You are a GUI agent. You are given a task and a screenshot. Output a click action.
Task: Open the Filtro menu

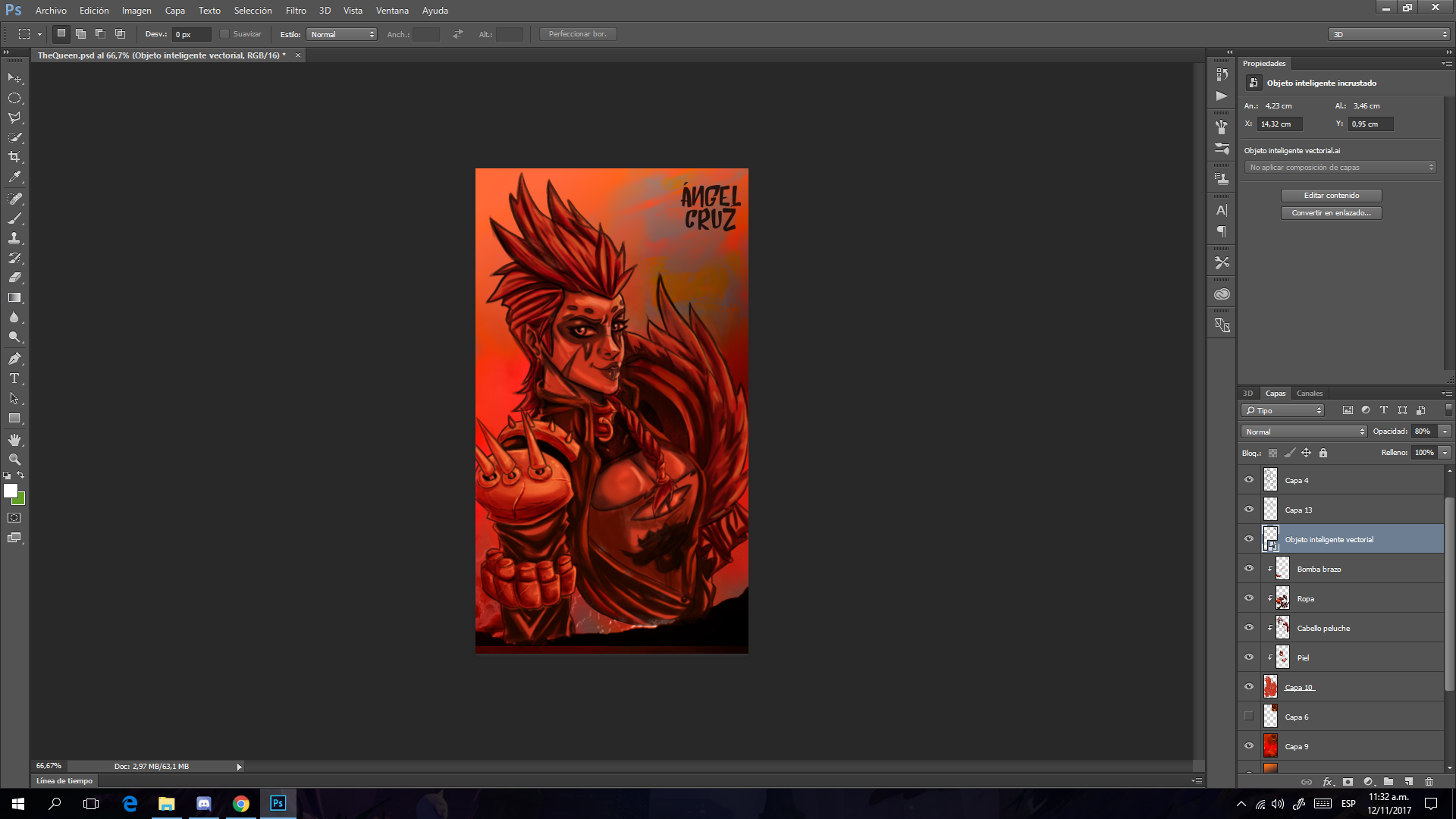[296, 11]
